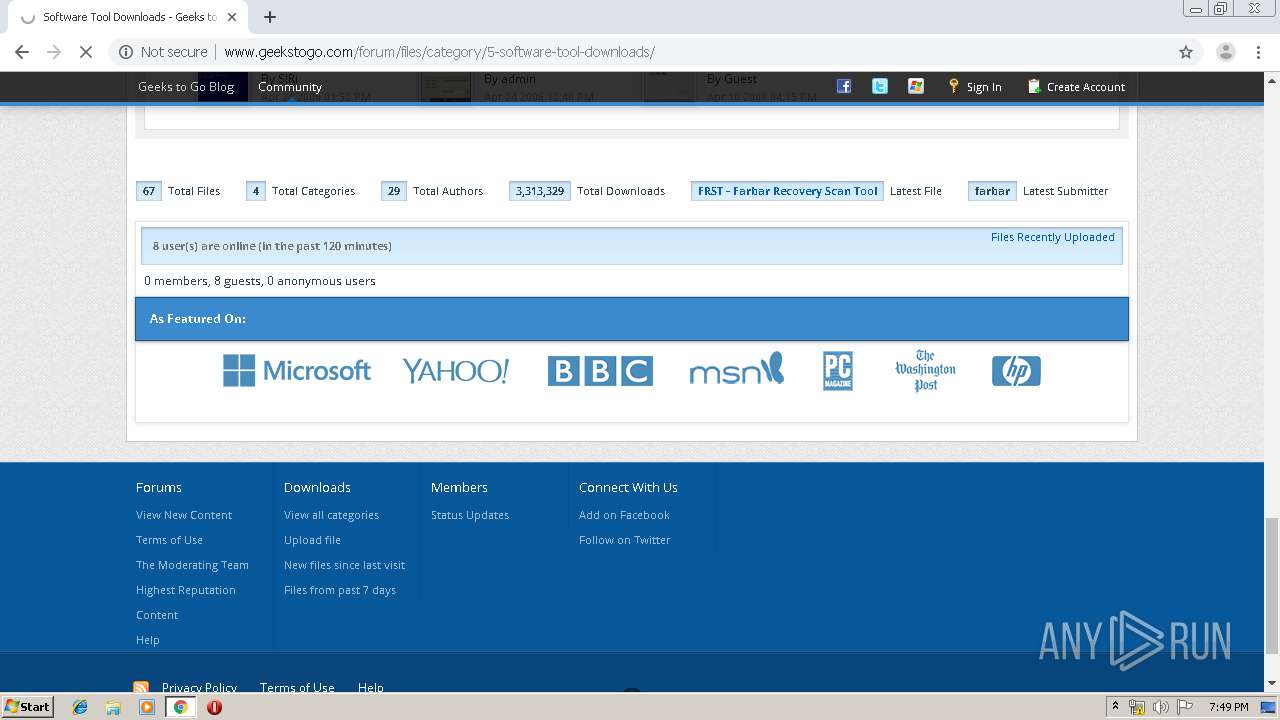The image size is (1280, 720).
Task: Click the BBC featured logo
Action: (x=600, y=371)
